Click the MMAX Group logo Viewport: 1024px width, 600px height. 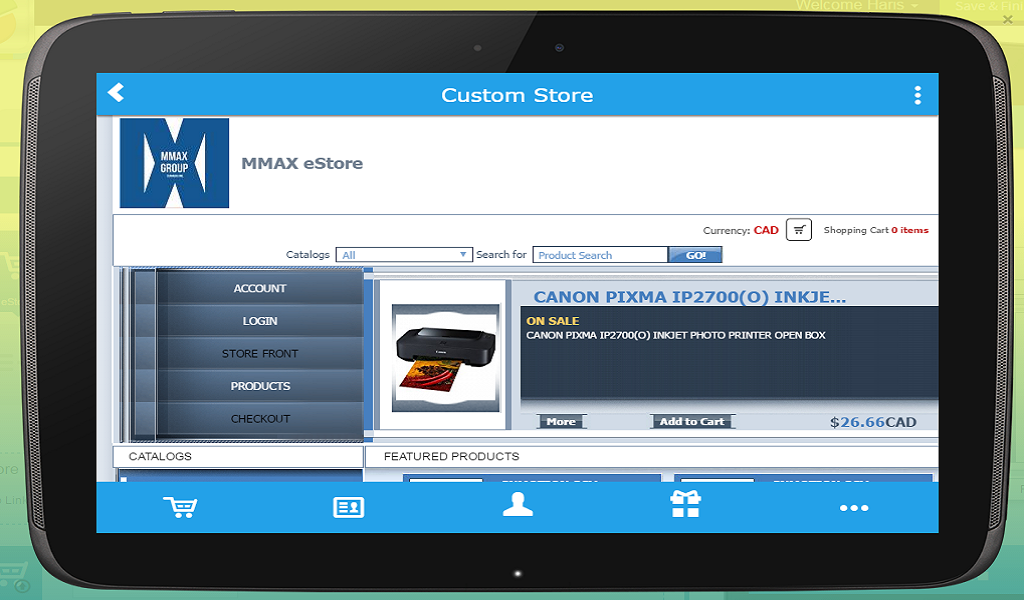pos(174,163)
